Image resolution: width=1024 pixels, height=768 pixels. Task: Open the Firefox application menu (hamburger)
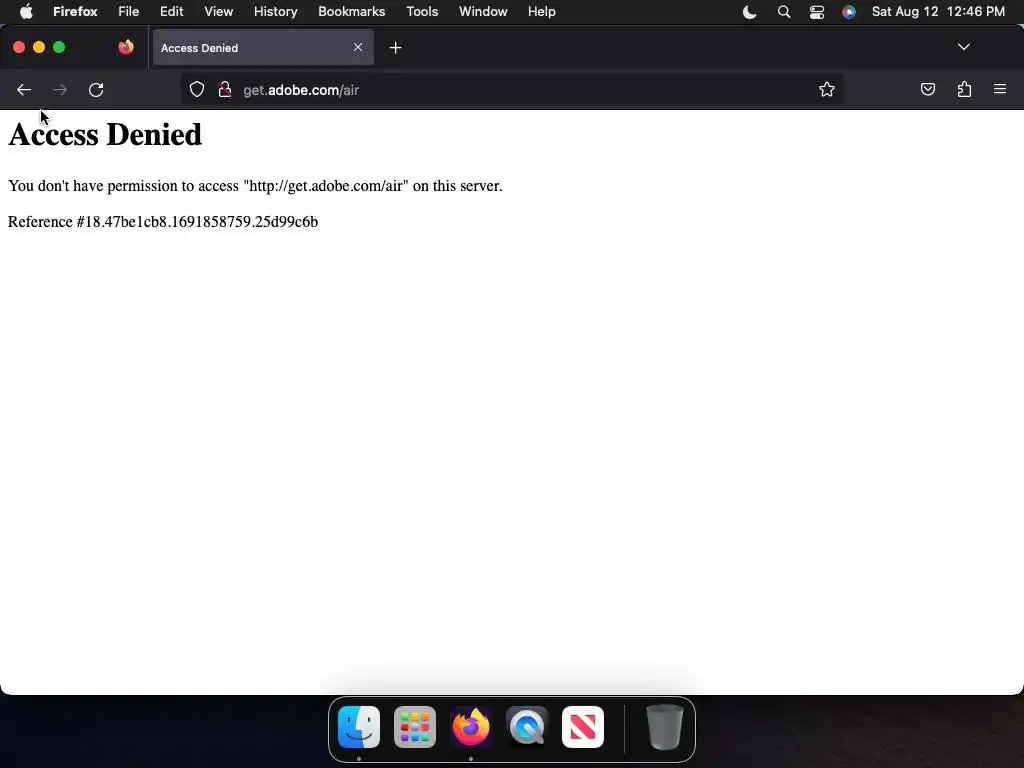coord(1000,89)
